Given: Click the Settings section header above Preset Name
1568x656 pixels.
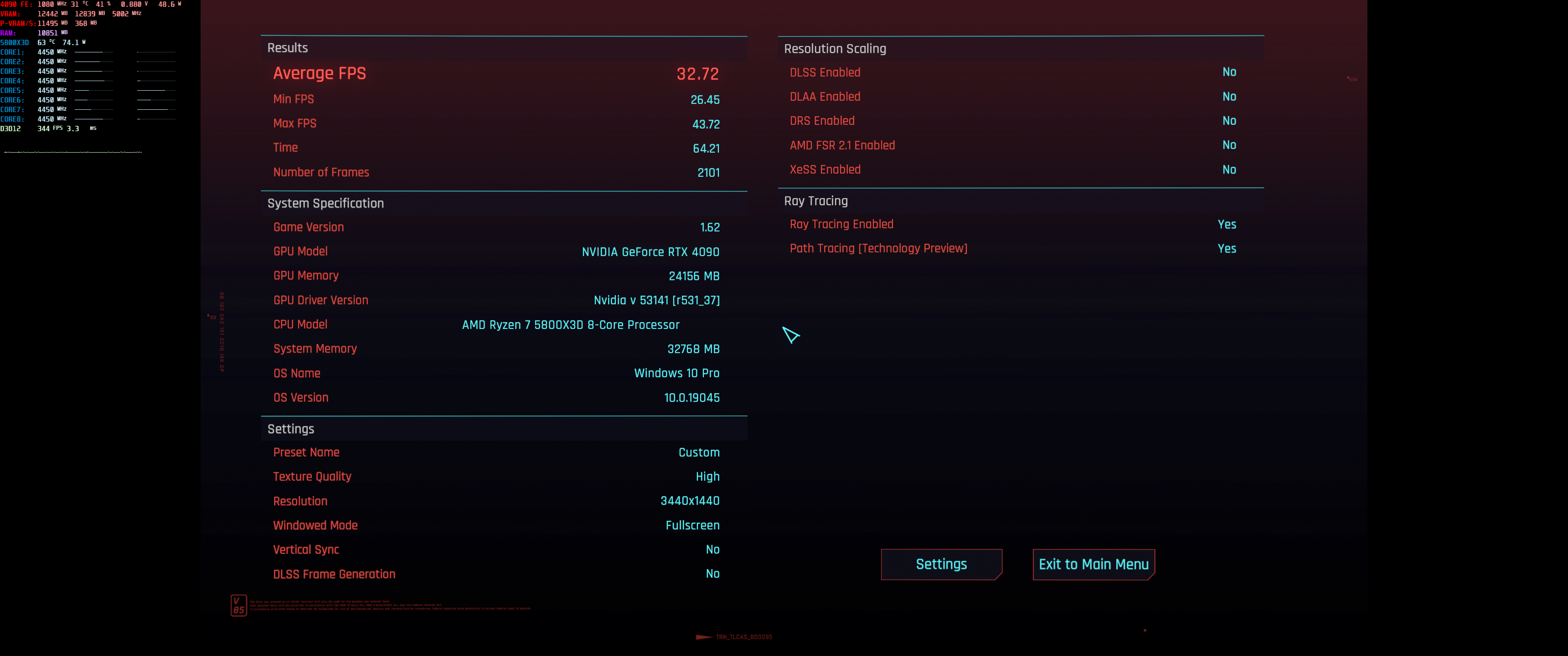Looking at the screenshot, I should pos(290,428).
